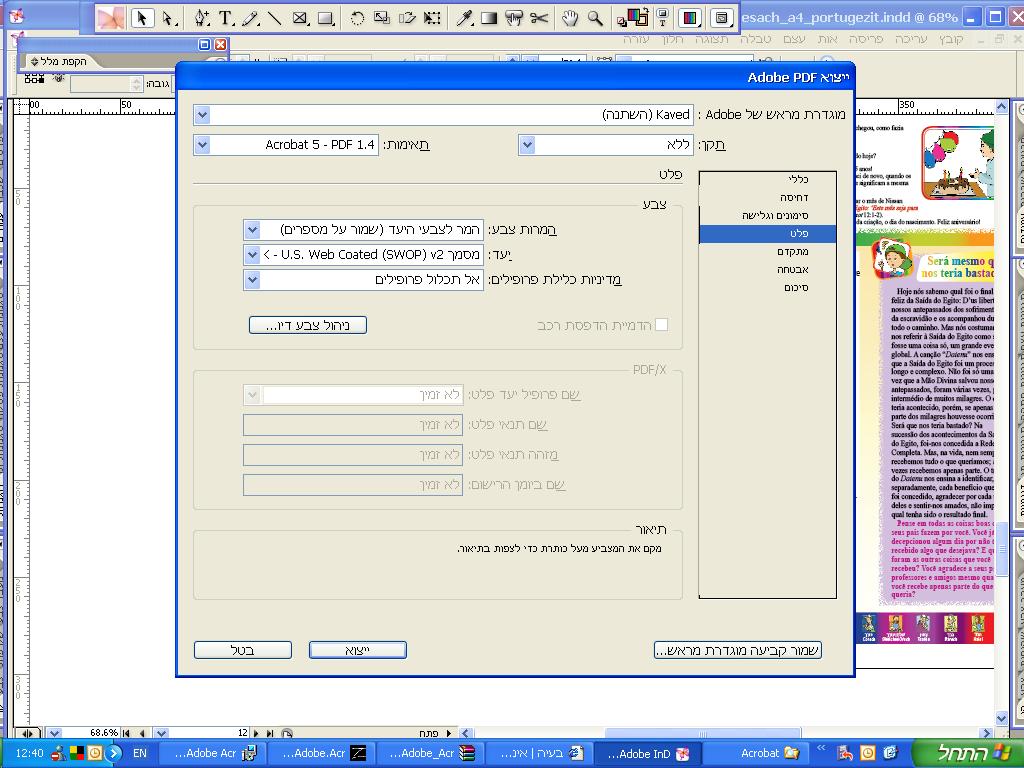Open the עזרה (Help) menu
The image size is (1024, 768).
635,39
